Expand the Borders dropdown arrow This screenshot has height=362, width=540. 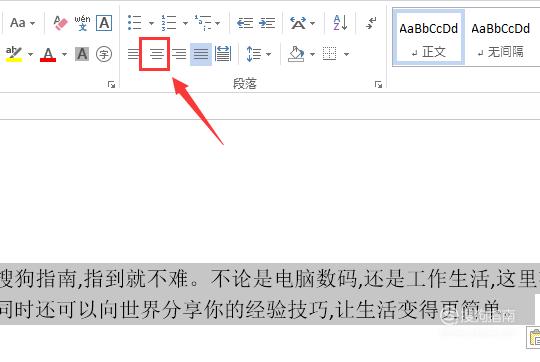pos(346,54)
